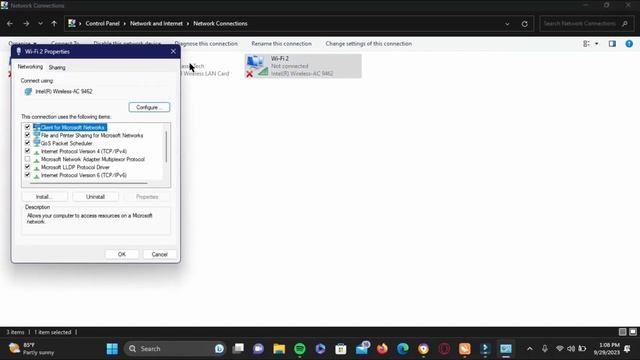Click Change settings of this connection
640x360 pixels.
click(369, 43)
